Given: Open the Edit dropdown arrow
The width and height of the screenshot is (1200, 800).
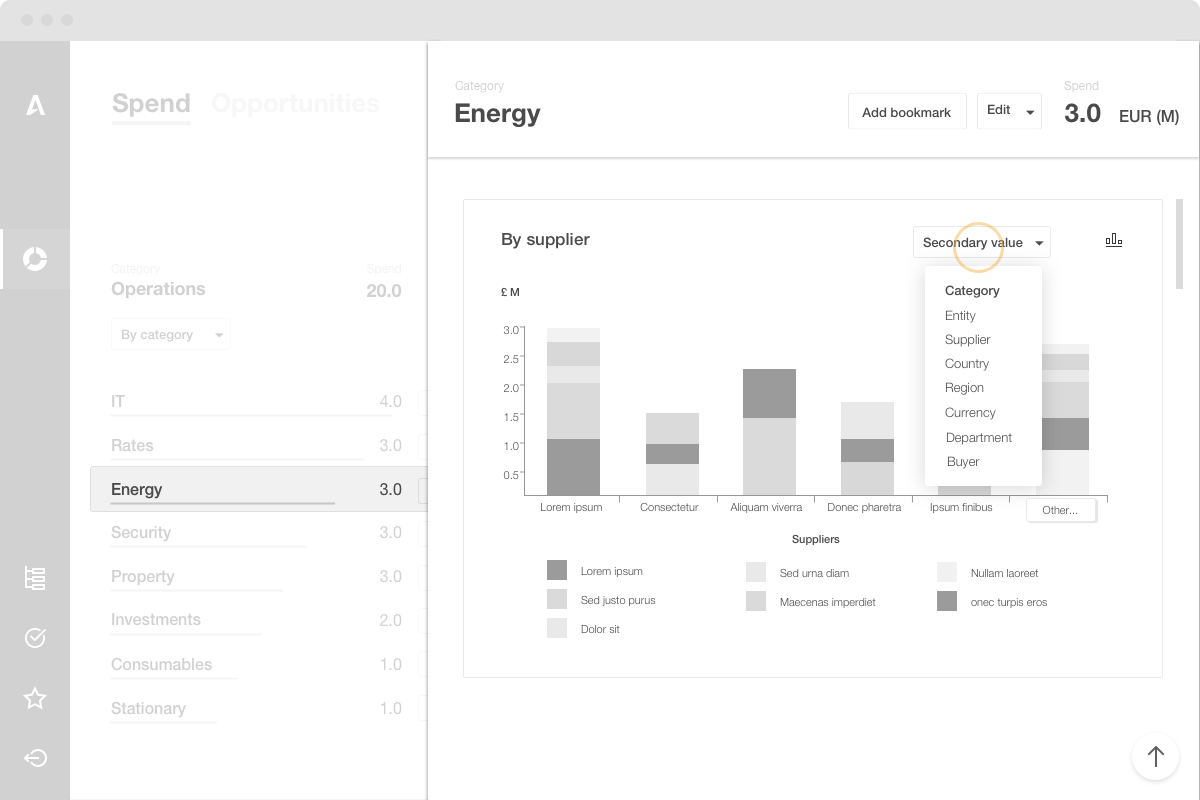Looking at the screenshot, I should click(1030, 111).
